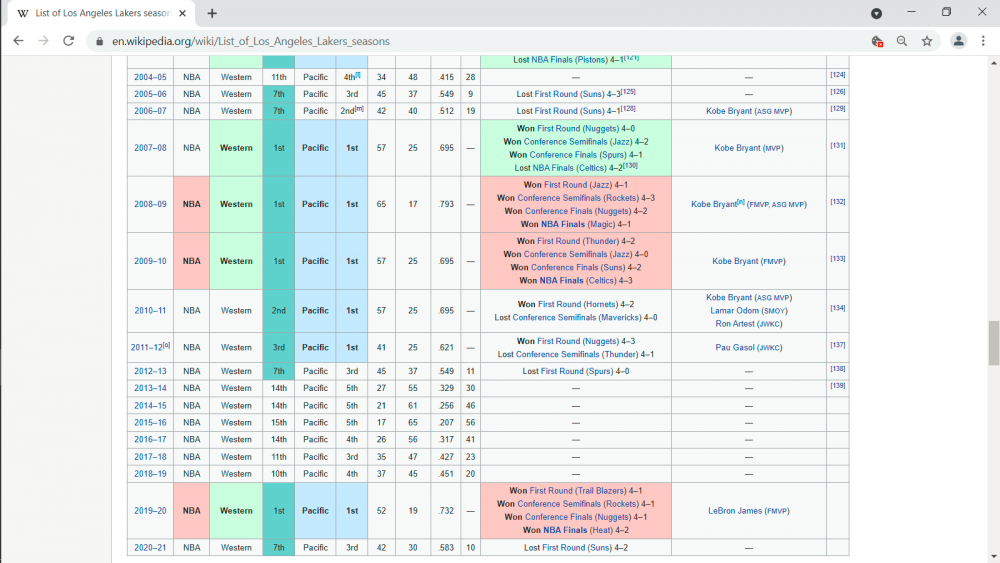1000x563 pixels.
Task: Reload the Wikipedia page
Action: point(68,41)
